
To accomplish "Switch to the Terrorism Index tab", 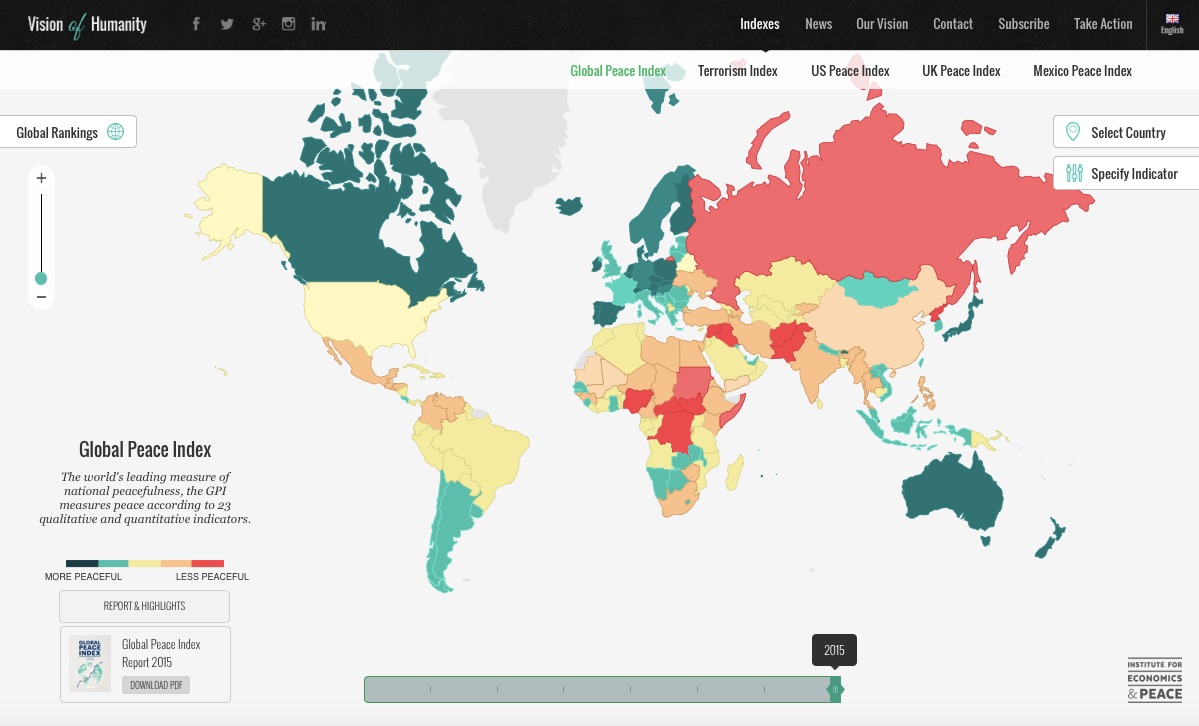I will click(x=737, y=71).
